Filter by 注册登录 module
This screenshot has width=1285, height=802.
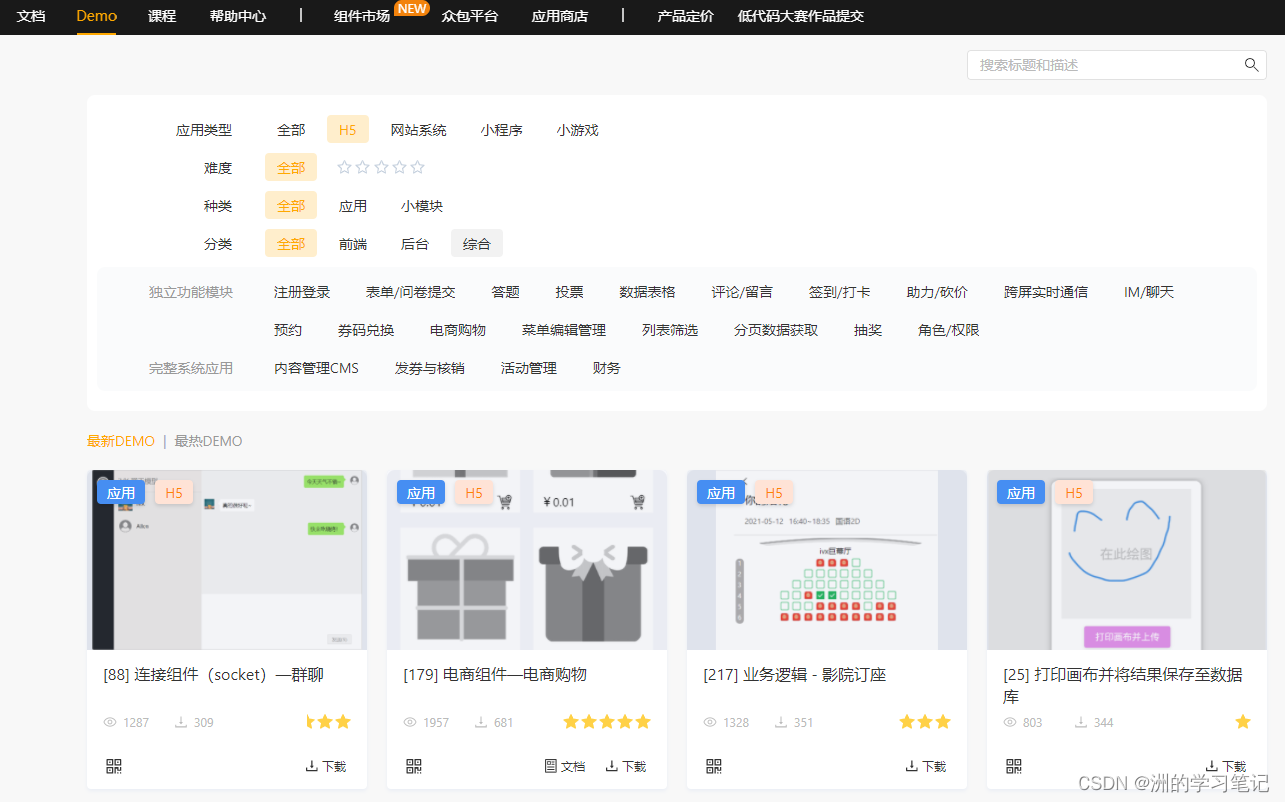[302, 292]
